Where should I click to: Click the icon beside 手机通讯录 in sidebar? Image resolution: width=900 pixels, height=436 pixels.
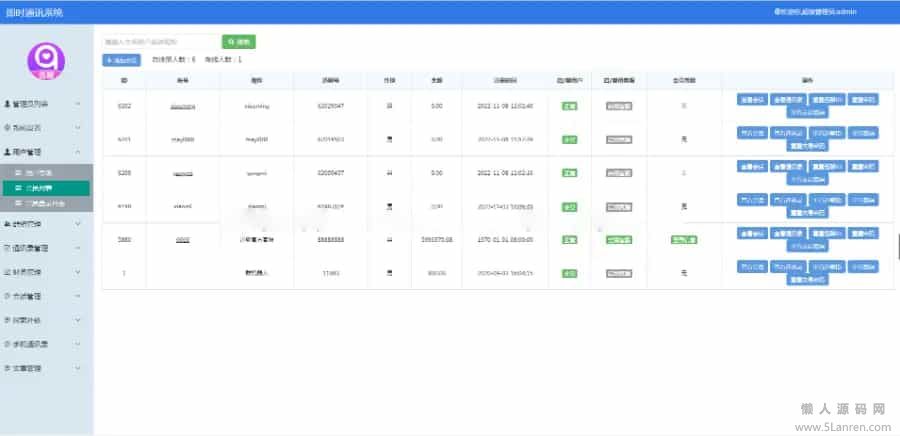pyautogui.click(x=7, y=344)
